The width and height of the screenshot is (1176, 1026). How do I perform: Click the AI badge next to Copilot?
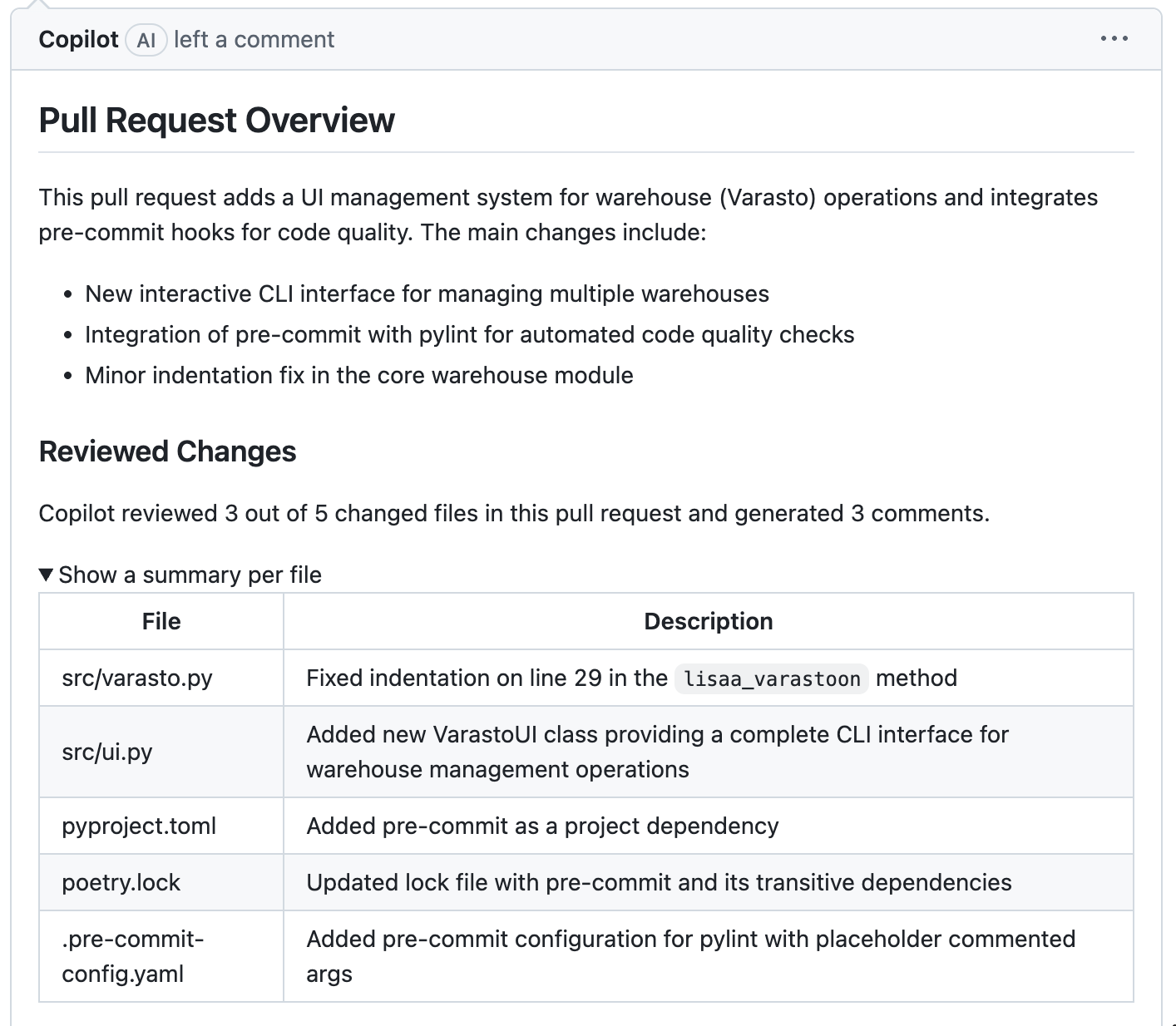point(146,40)
